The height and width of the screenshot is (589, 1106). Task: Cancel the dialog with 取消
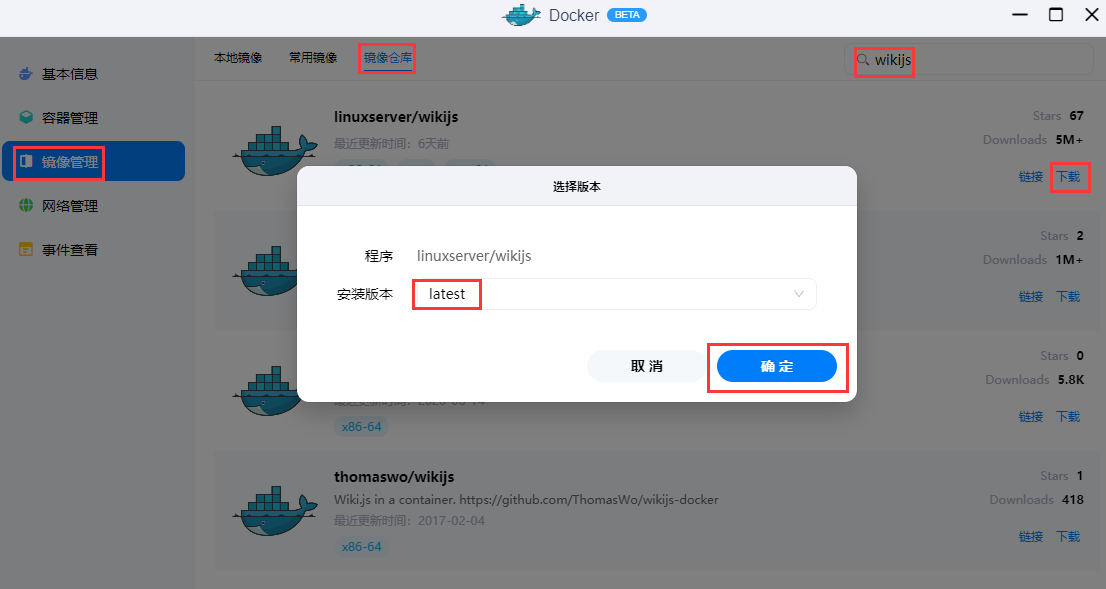647,366
